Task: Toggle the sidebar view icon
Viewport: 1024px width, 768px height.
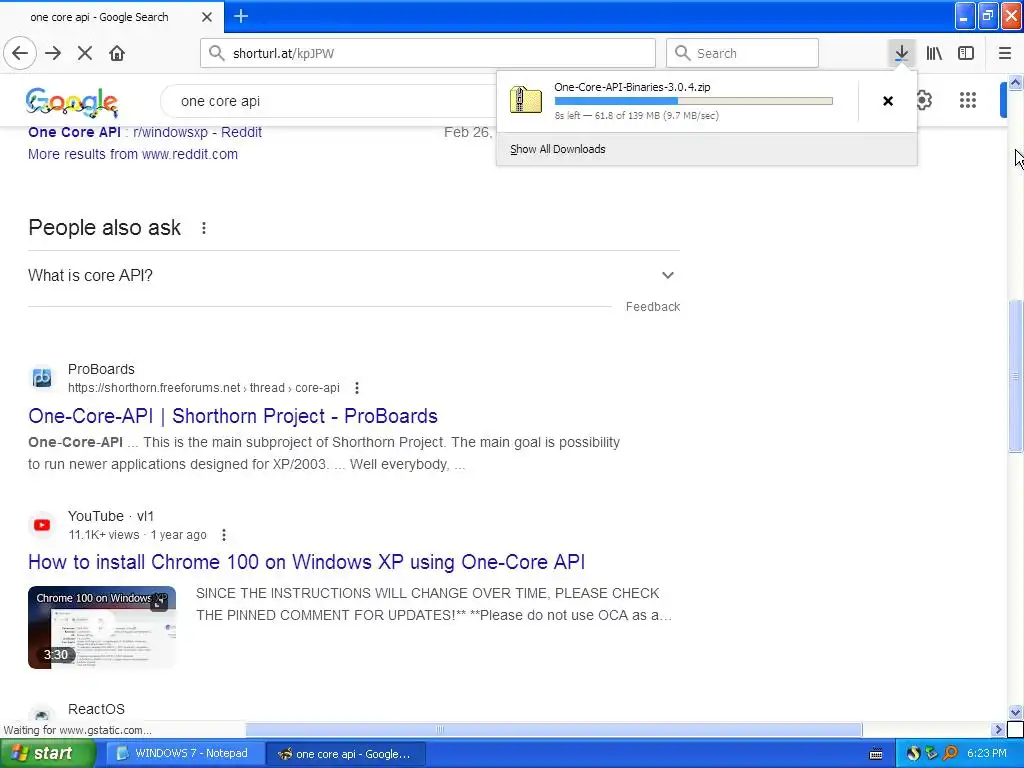Action: pos(966,53)
